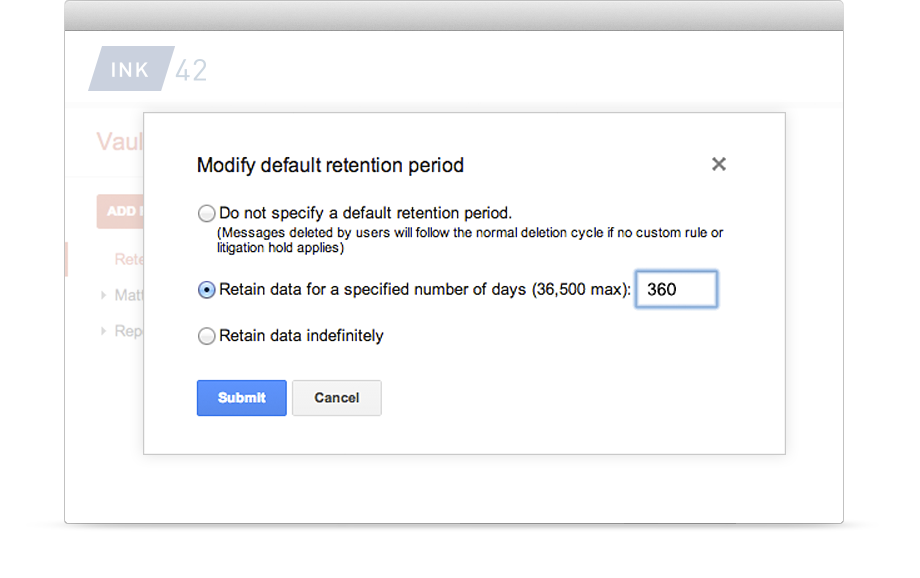The height and width of the screenshot is (578, 920).
Task: Click the Reports sidebar label
Action: coord(128,331)
